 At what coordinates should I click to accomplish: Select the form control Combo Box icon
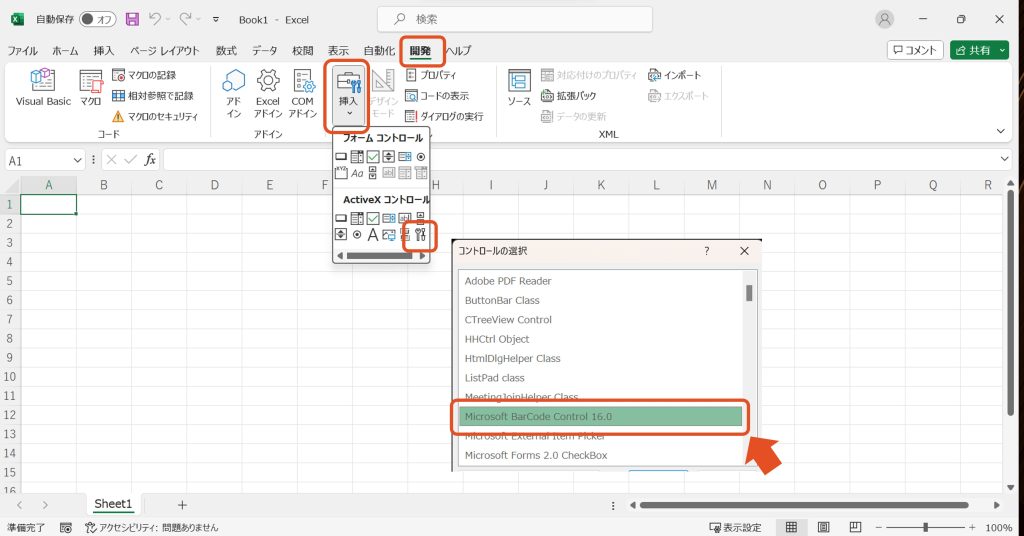click(x=357, y=157)
